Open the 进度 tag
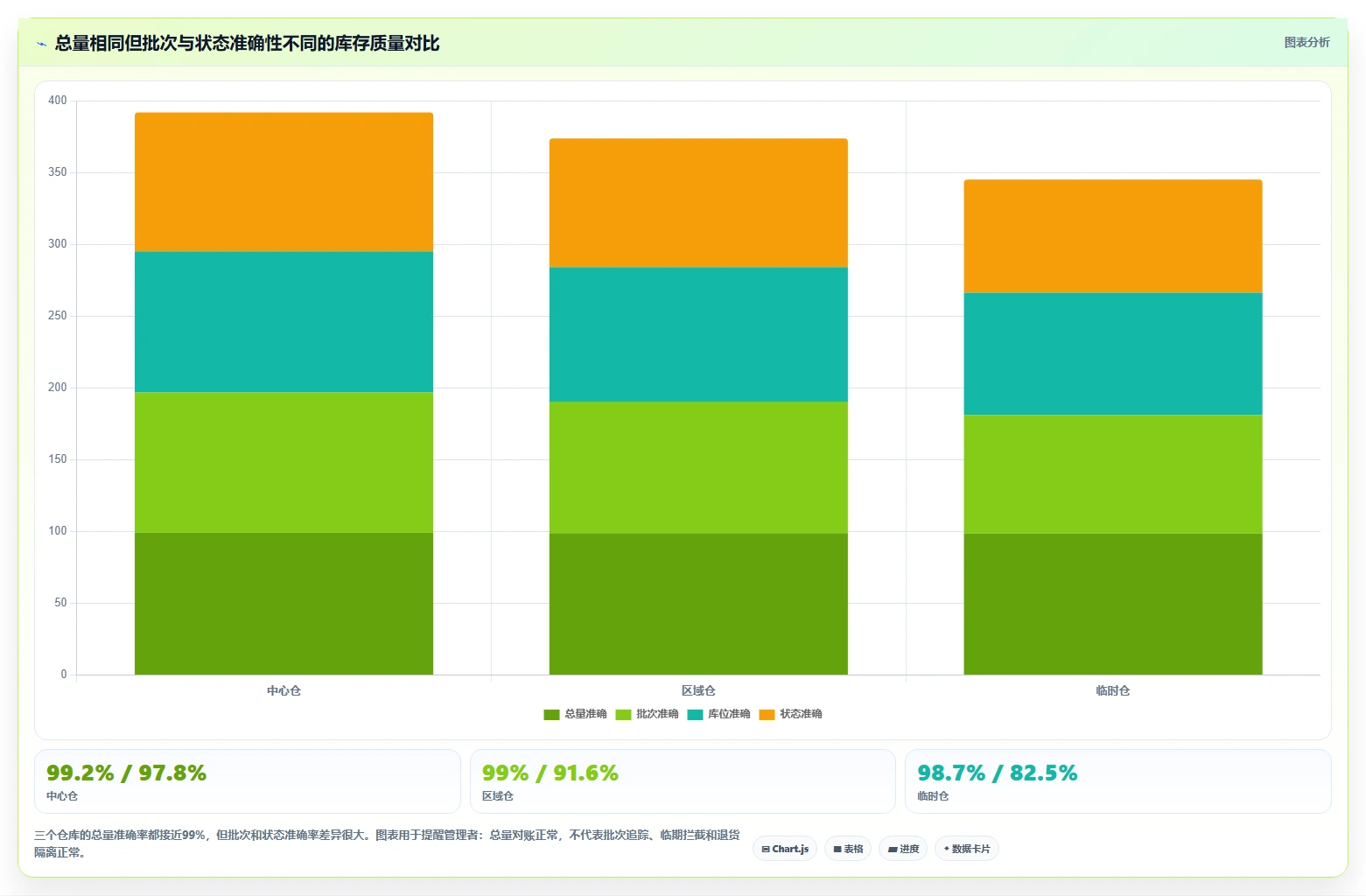The width and height of the screenshot is (1366, 896). coord(903,849)
